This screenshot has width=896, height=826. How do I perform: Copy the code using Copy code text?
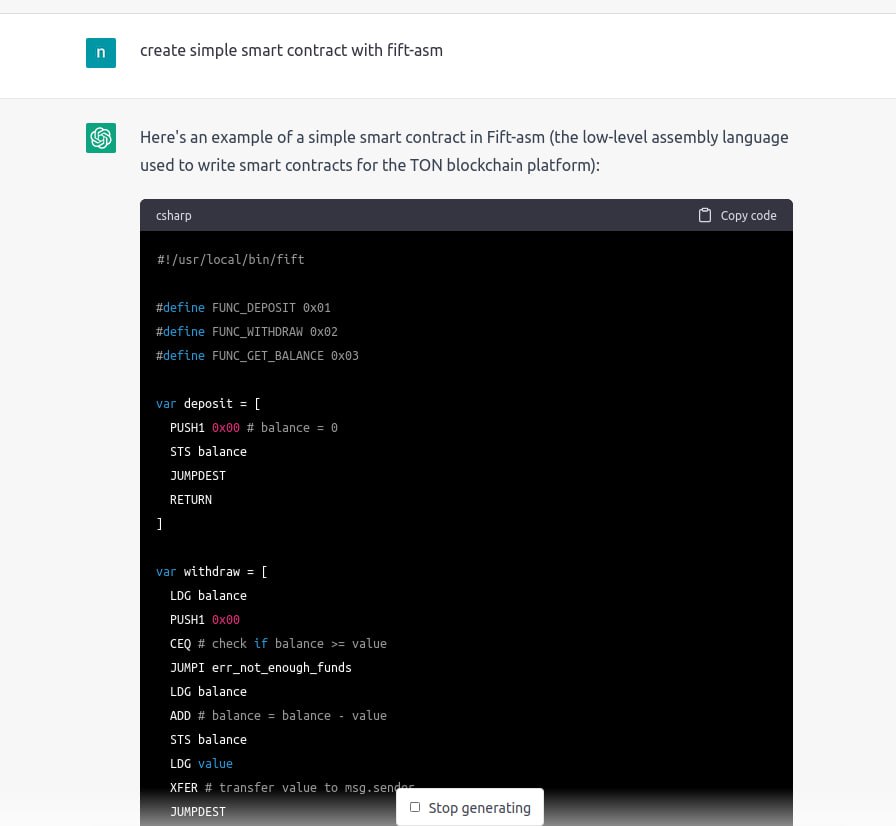click(748, 215)
